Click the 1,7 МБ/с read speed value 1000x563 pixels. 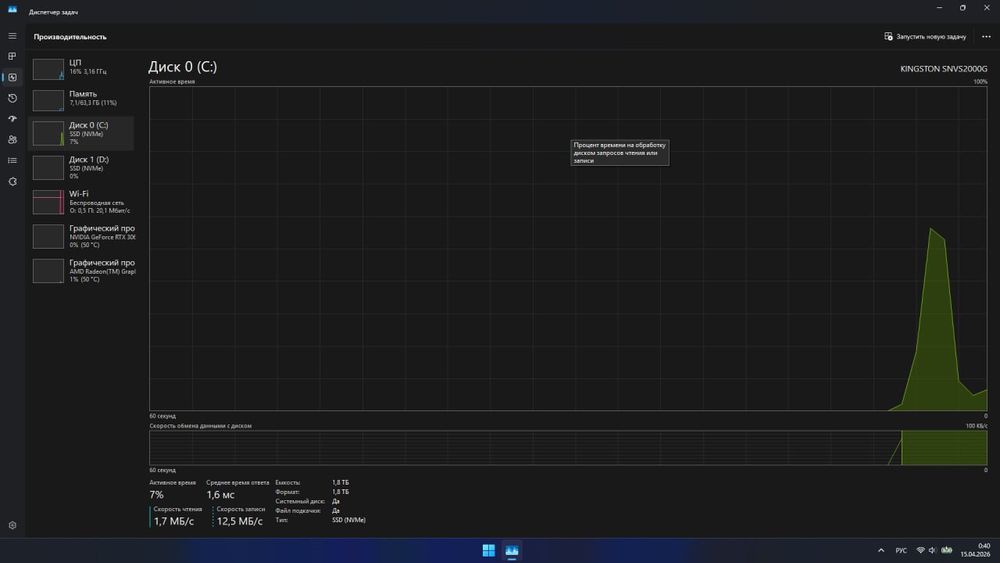pyautogui.click(x=173, y=521)
